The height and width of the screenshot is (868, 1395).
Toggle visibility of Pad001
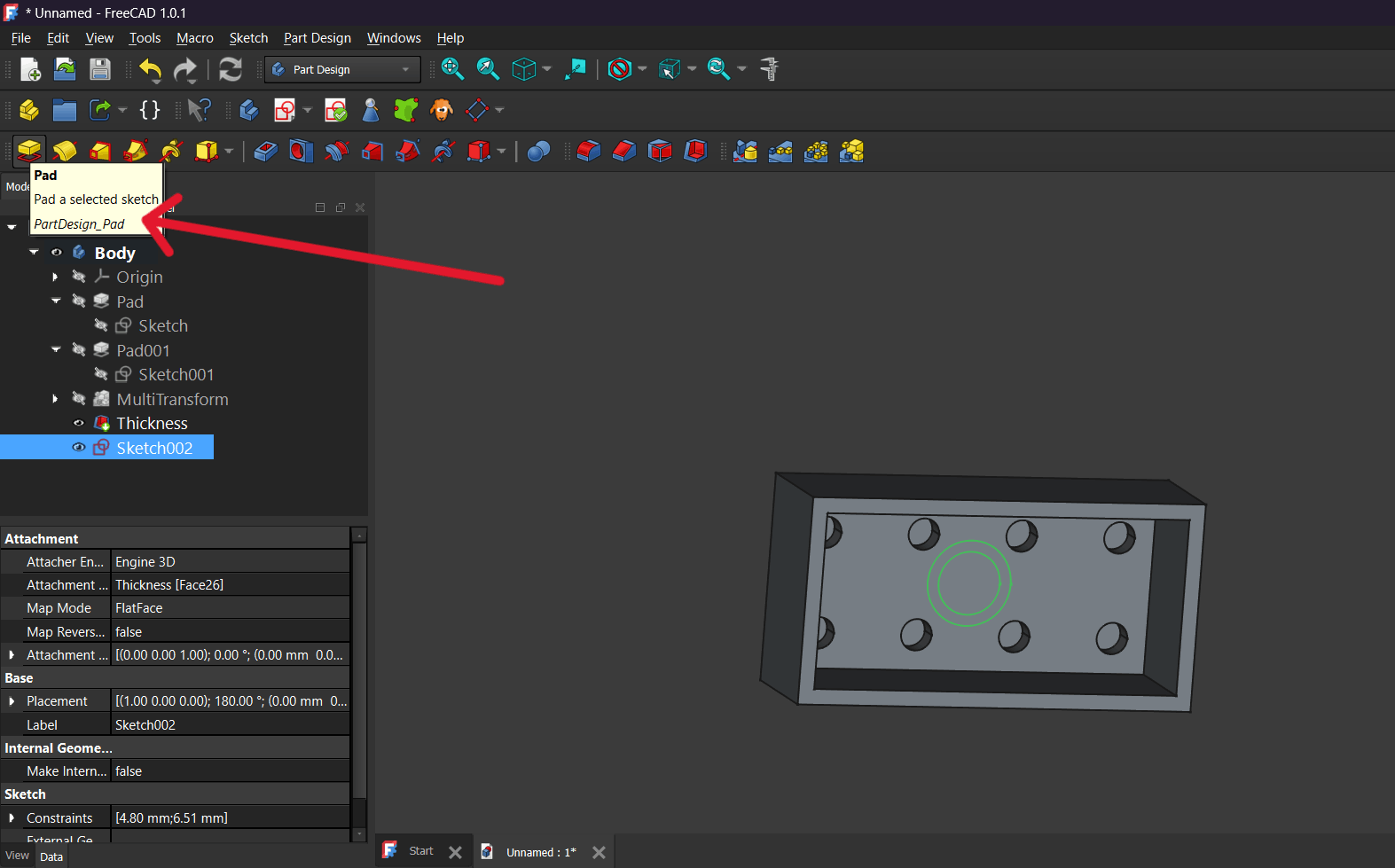tap(79, 350)
